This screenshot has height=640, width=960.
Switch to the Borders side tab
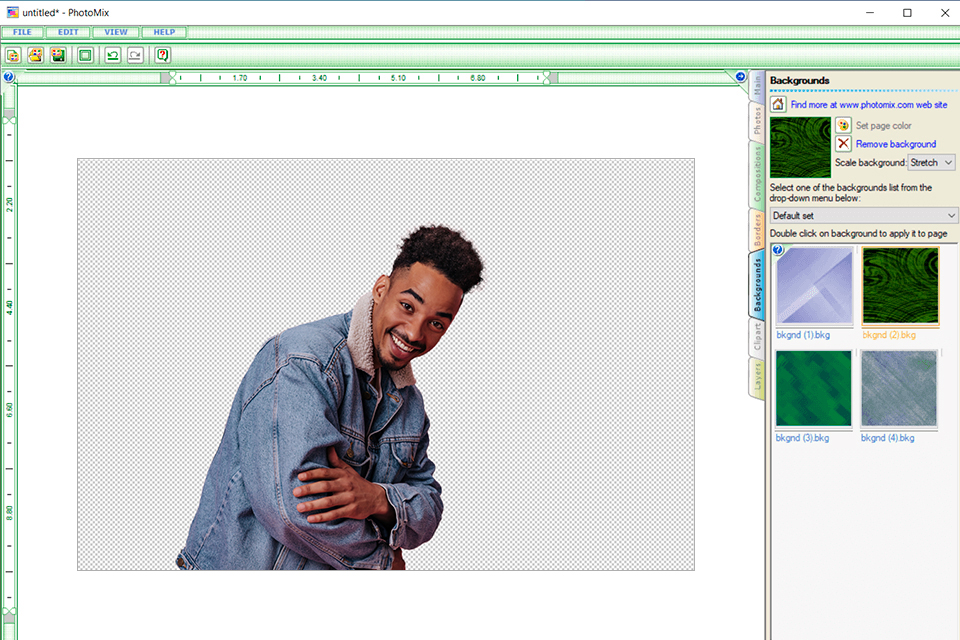[x=757, y=230]
